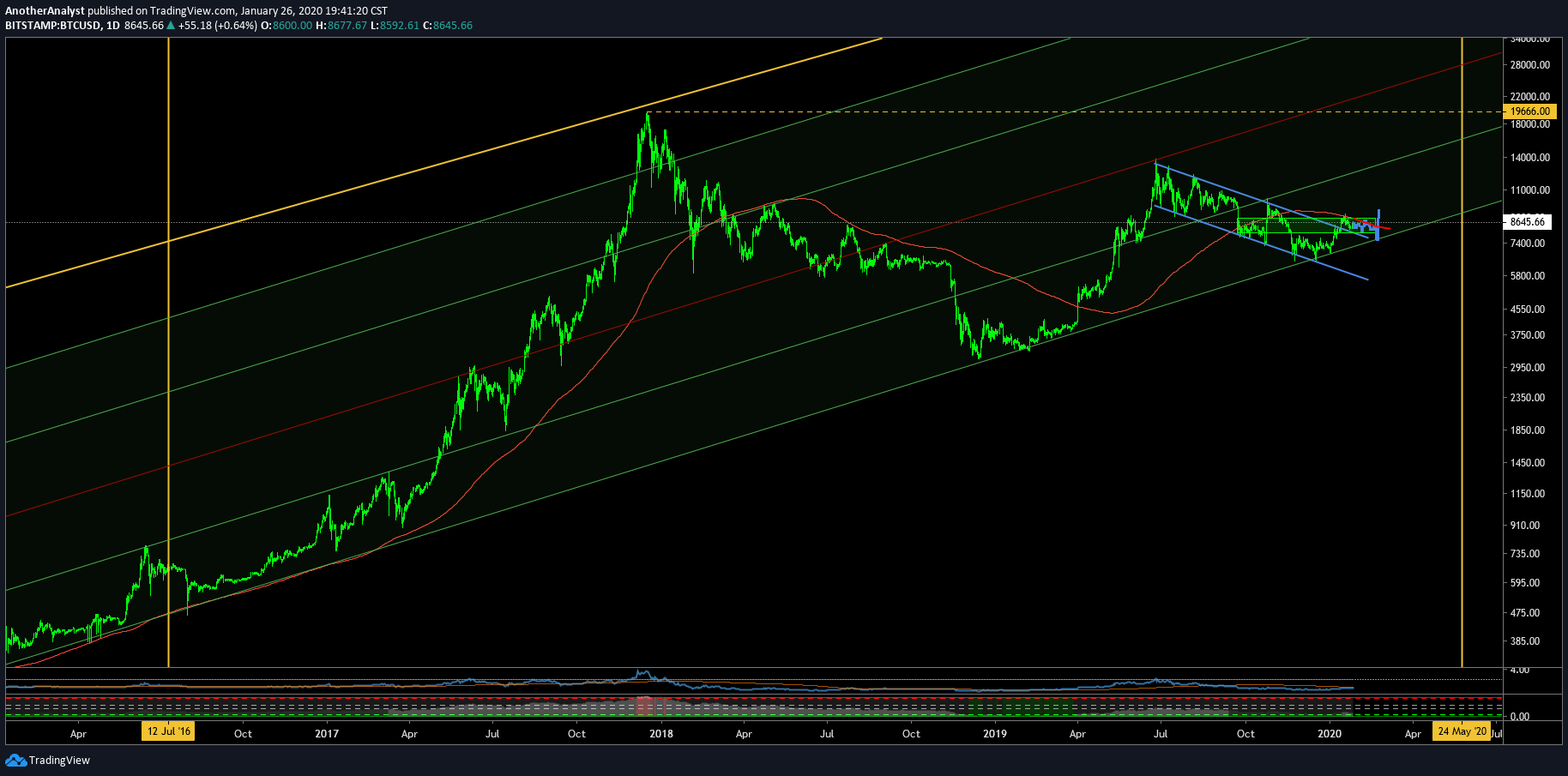Click the C:8645.66 close value
Image resolution: width=1568 pixels, height=776 pixels.
point(448,26)
